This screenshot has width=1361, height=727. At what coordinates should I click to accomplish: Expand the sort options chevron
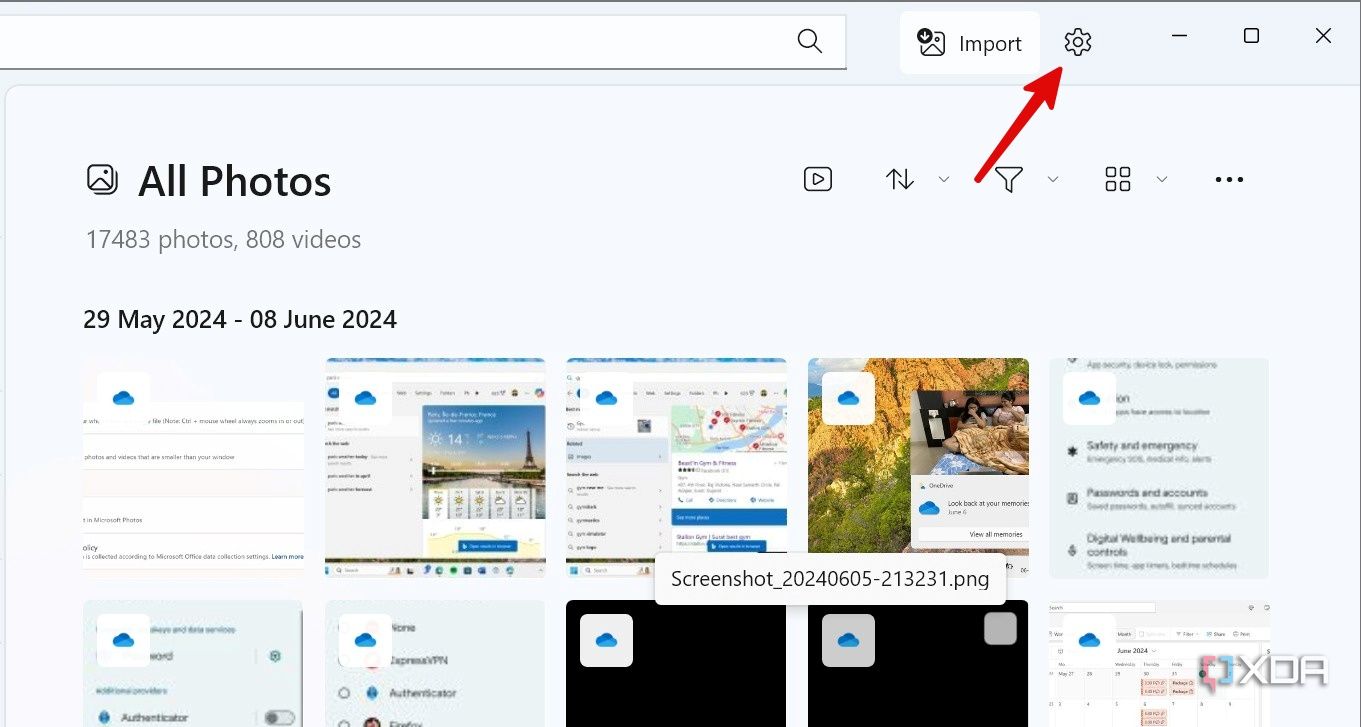coord(943,179)
